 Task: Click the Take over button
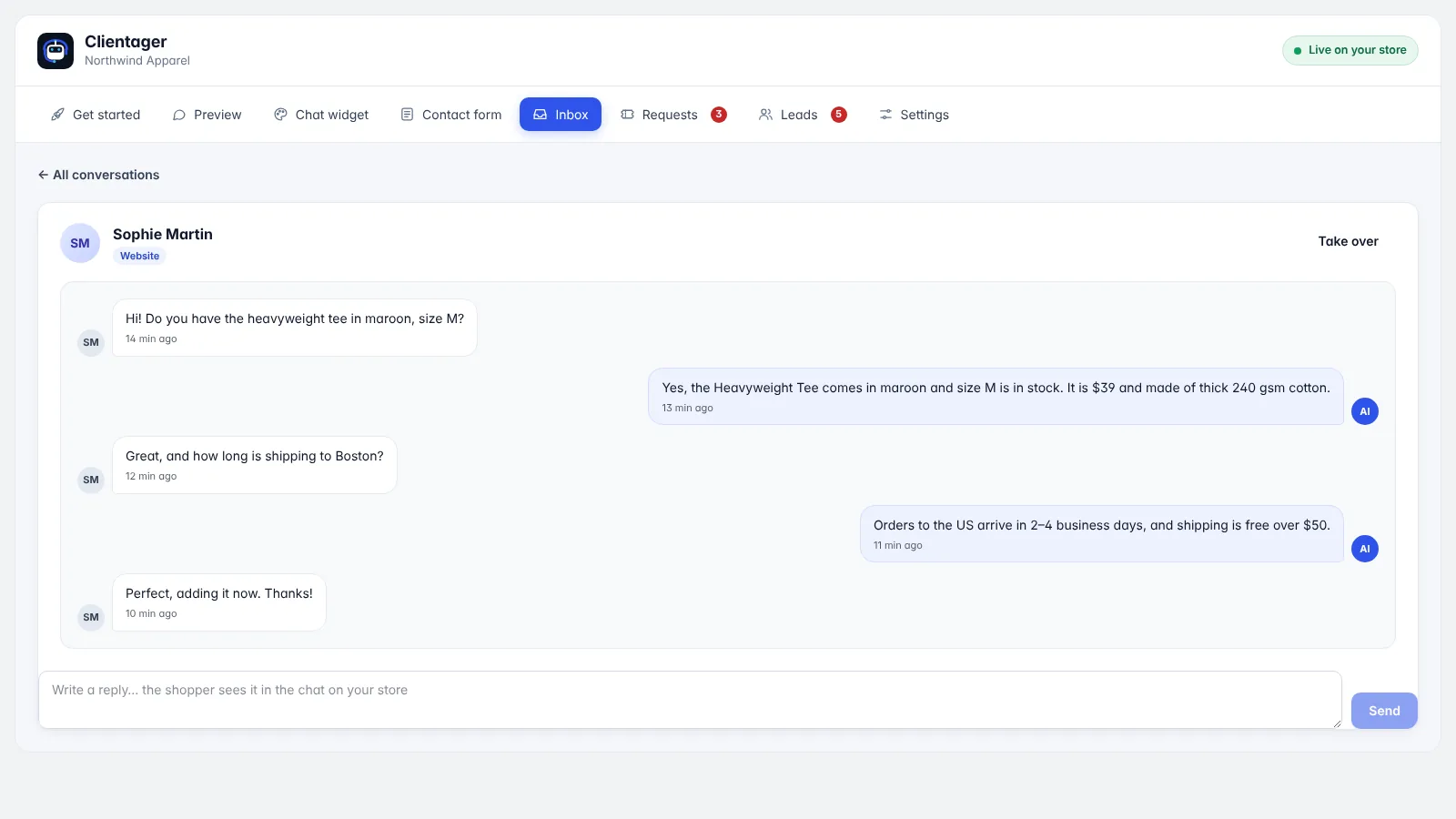click(1348, 241)
